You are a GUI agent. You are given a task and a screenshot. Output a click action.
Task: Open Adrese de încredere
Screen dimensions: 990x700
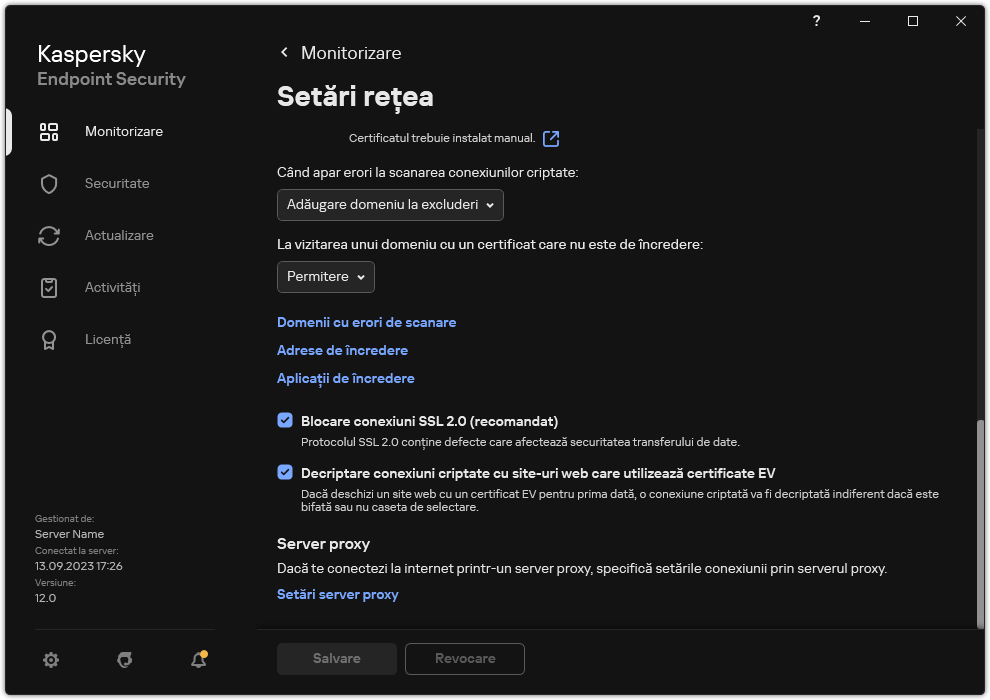(342, 350)
